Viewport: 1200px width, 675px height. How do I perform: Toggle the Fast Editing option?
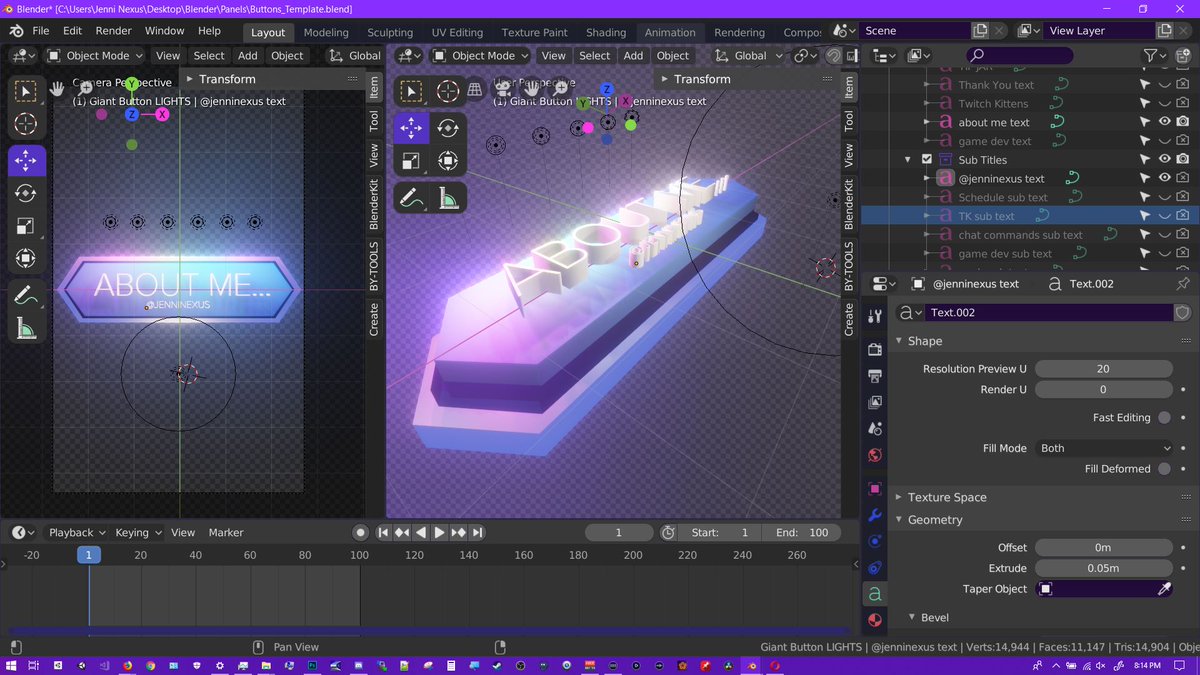tap(1164, 418)
